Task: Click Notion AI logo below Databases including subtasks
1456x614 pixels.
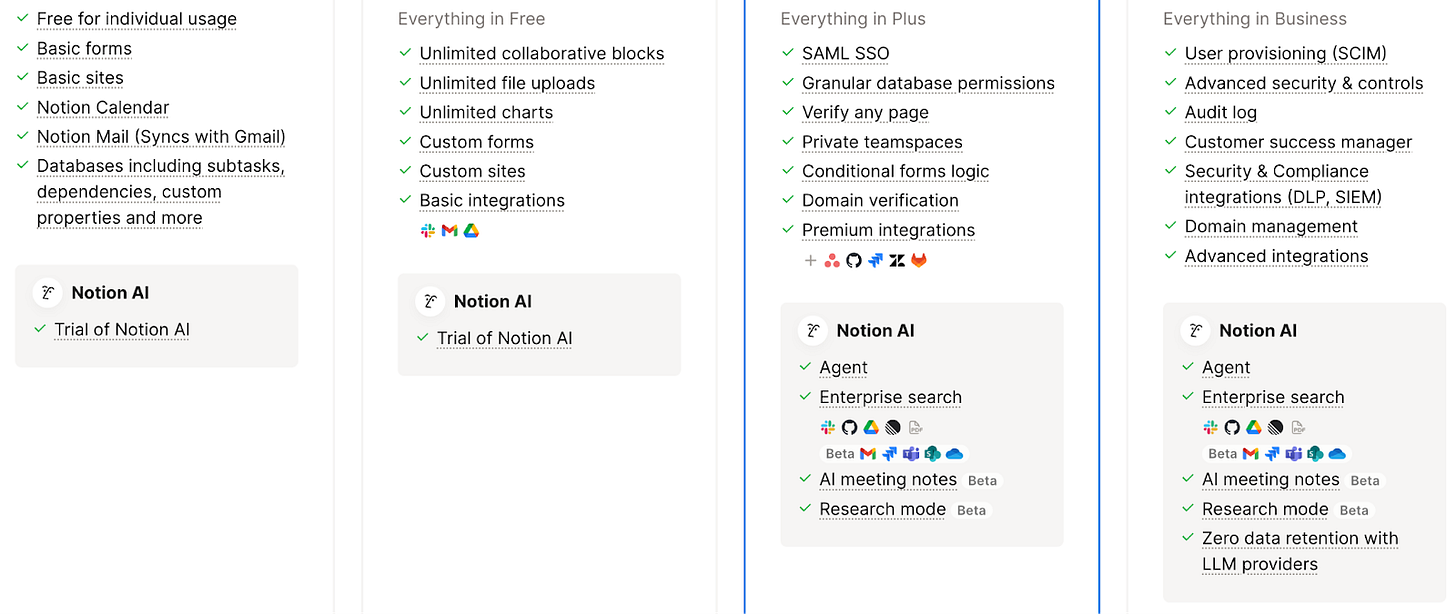Action: pyautogui.click(x=47, y=293)
